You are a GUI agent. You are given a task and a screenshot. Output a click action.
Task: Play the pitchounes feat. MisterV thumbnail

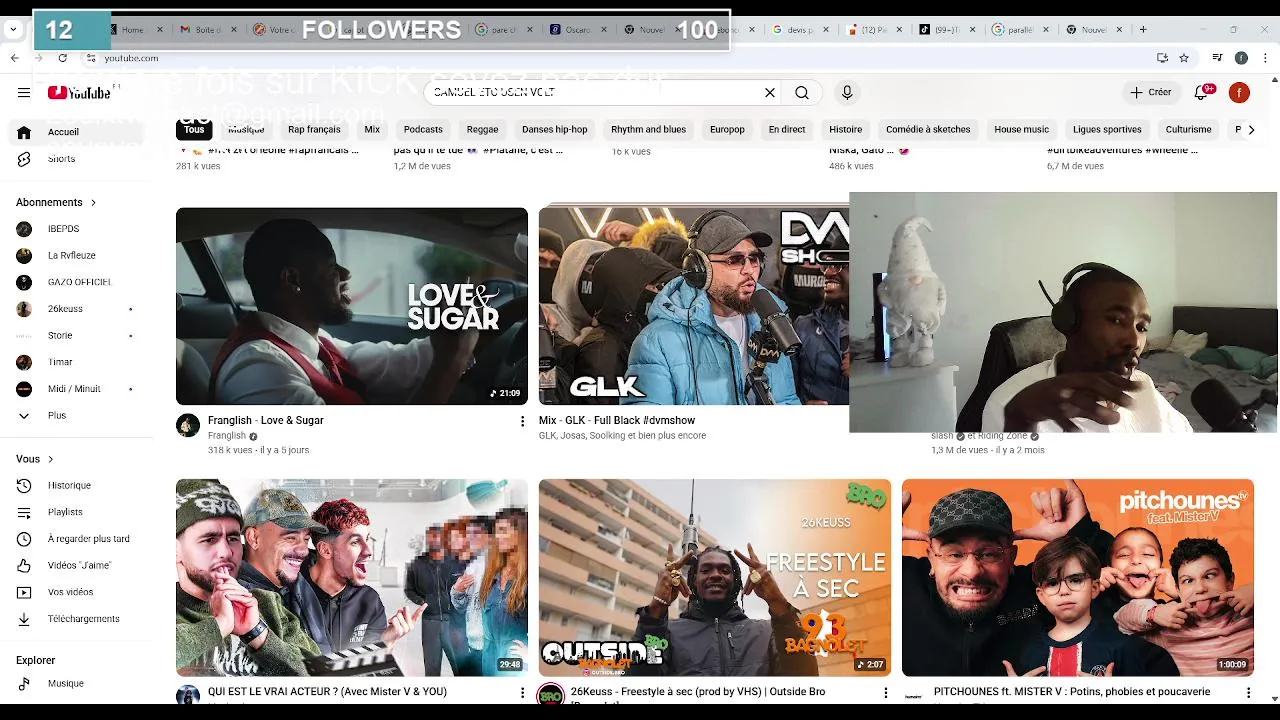[1078, 577]
